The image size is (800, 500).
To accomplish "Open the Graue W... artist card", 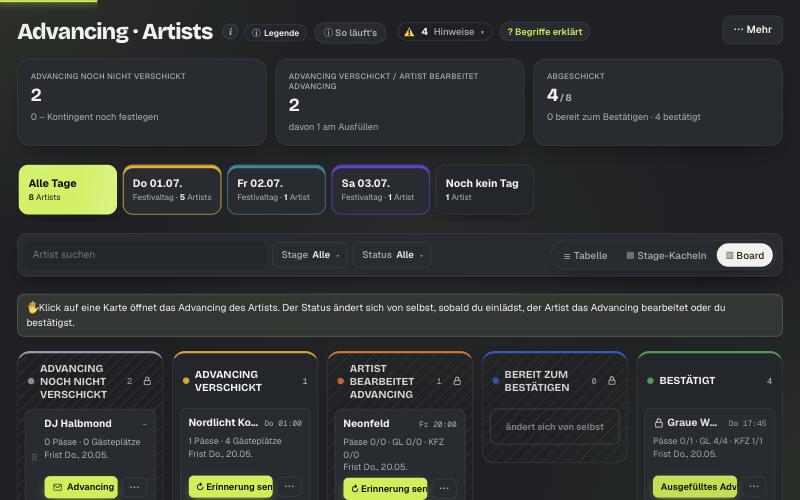I will point(709,454).
